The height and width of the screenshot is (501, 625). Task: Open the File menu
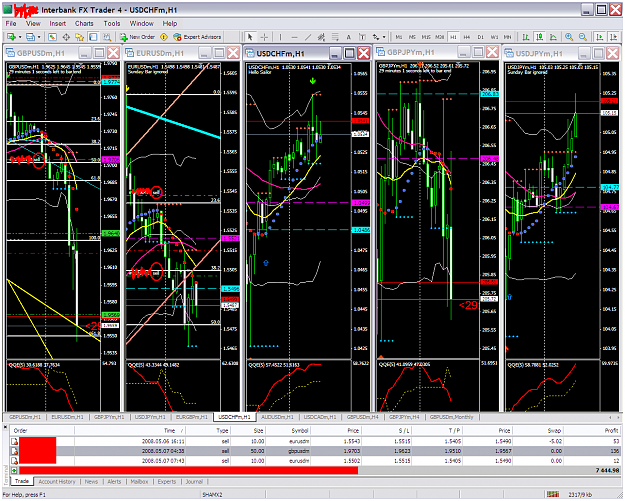[x=11, y=24]
